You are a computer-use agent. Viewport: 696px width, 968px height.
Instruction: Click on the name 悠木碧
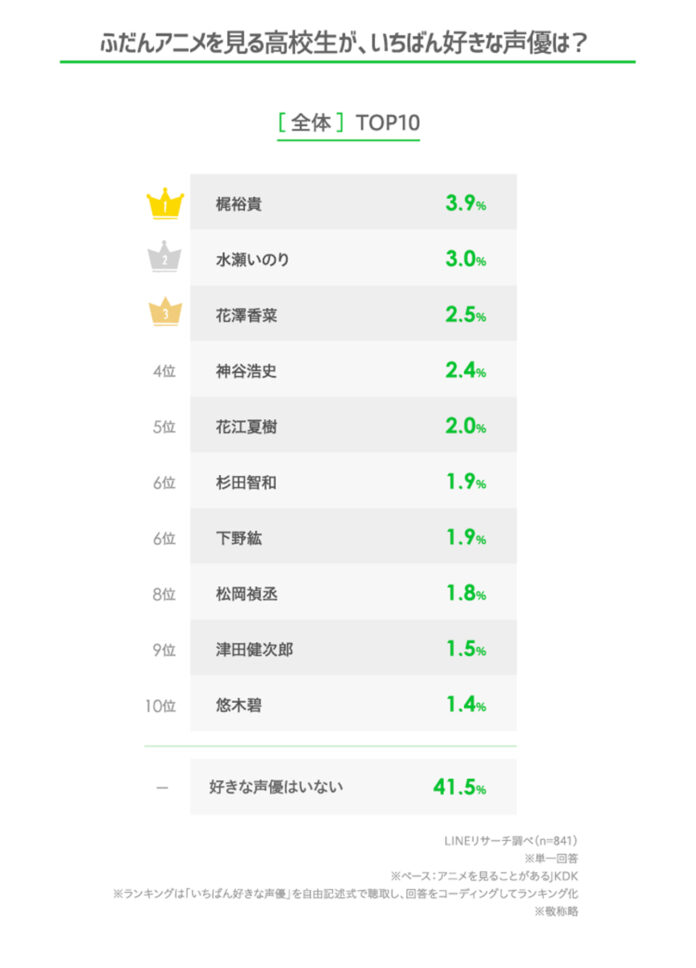(x=239, y=706)
